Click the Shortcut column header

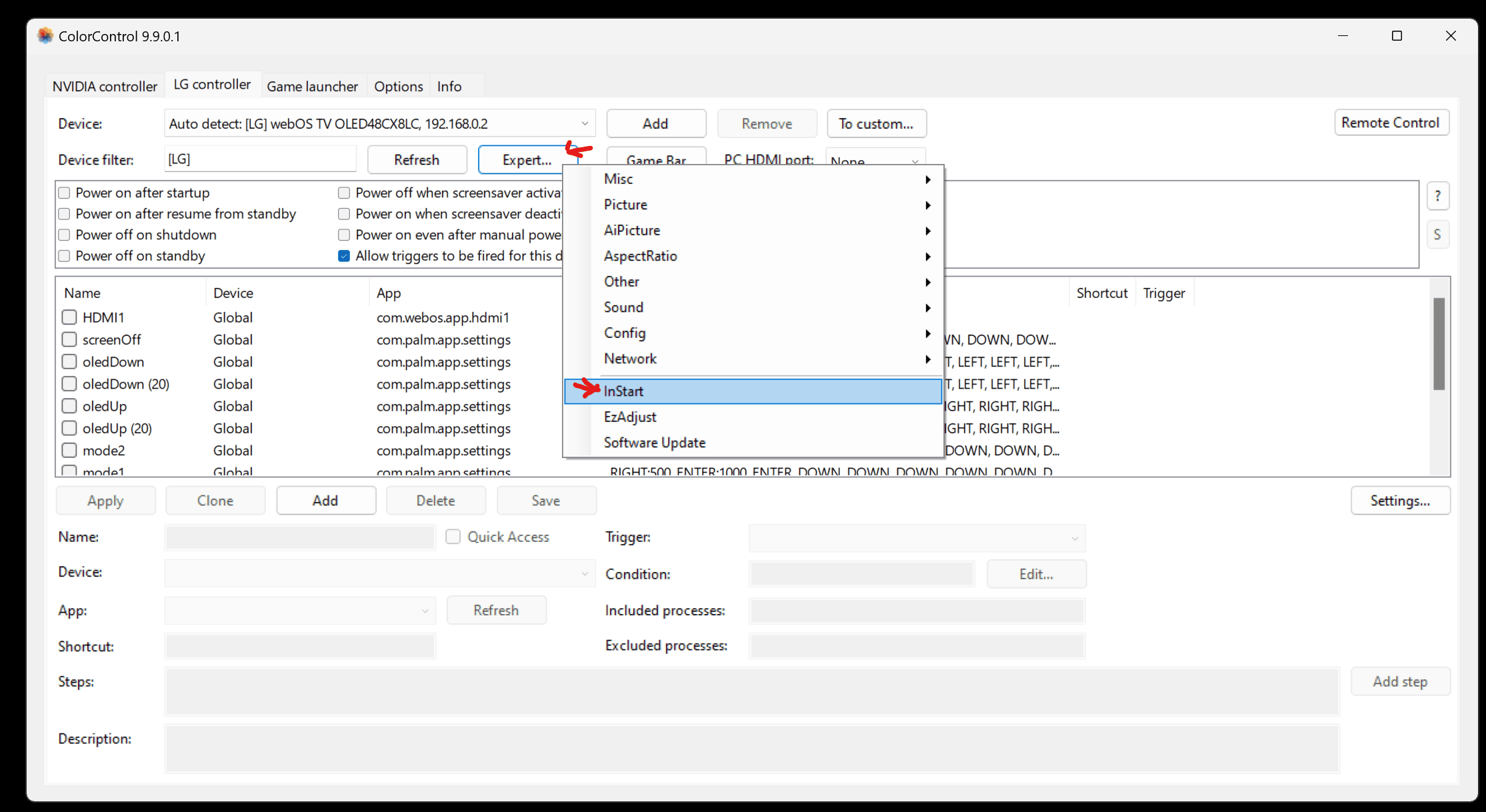click(x=1102, y=293)
